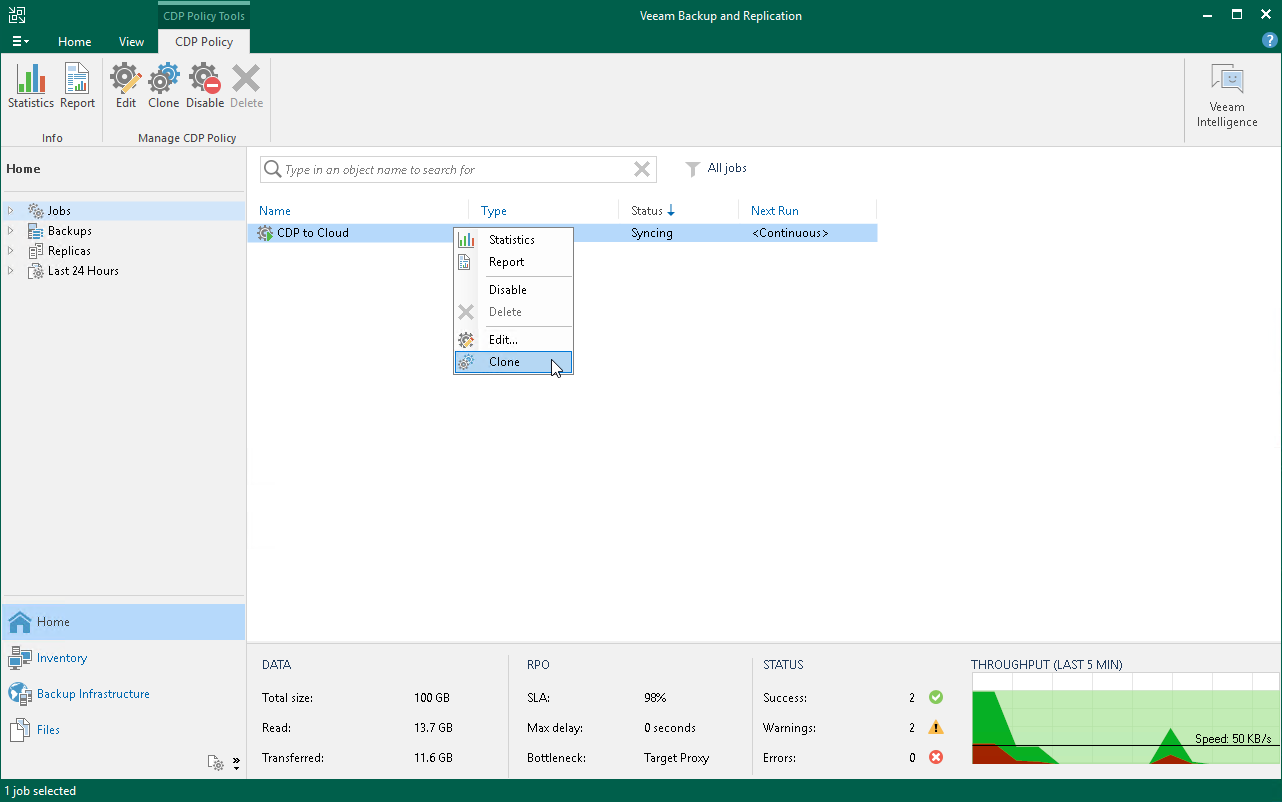Click the 1 job selected status text
Viewport: 1282px width, 802px height.
point(40,791)
